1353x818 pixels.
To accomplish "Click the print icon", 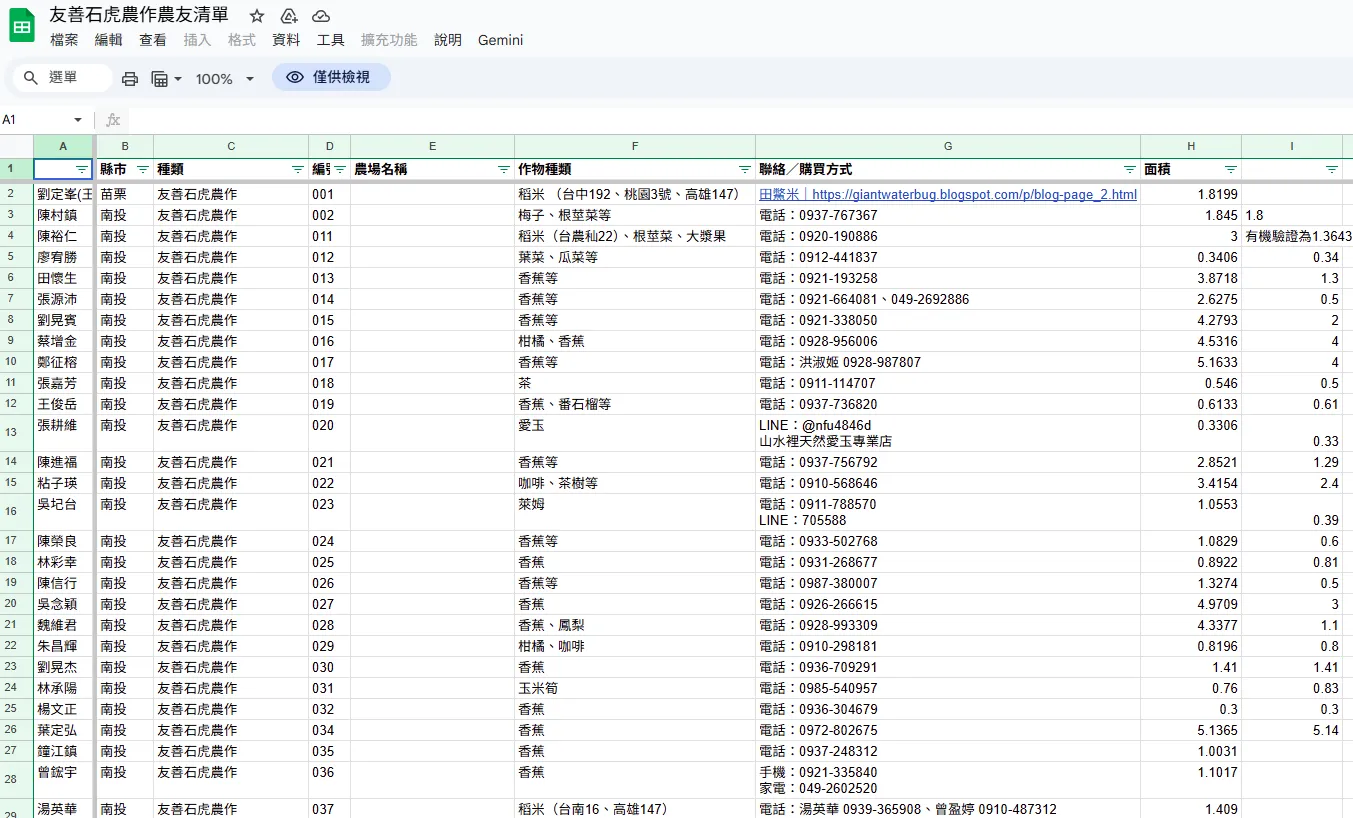I will tap(130, 78).
